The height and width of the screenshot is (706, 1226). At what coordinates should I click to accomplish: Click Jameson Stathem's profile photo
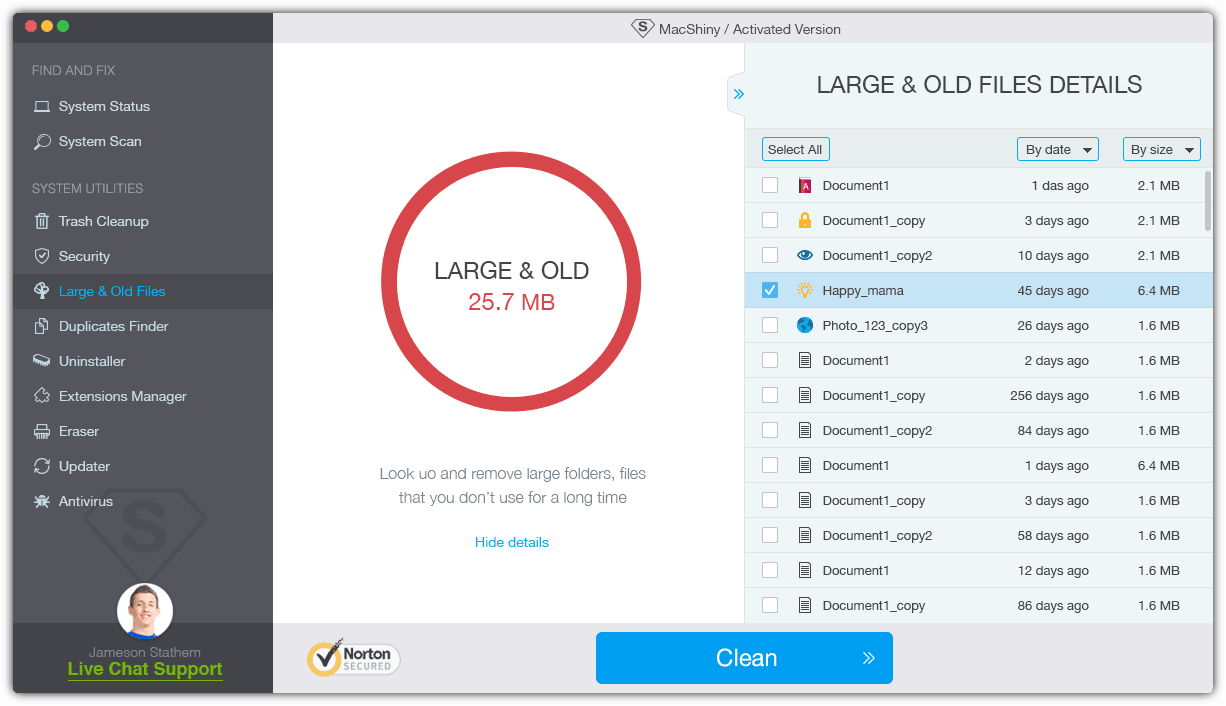pos(145,611)
